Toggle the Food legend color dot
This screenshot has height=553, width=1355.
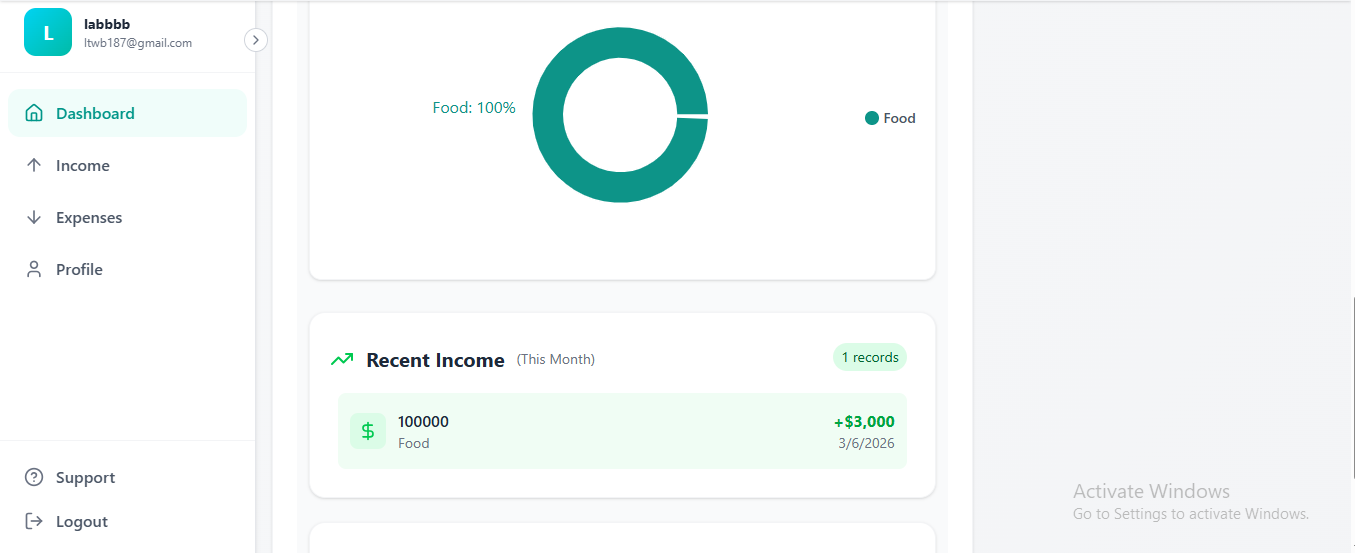pos(872,118)
